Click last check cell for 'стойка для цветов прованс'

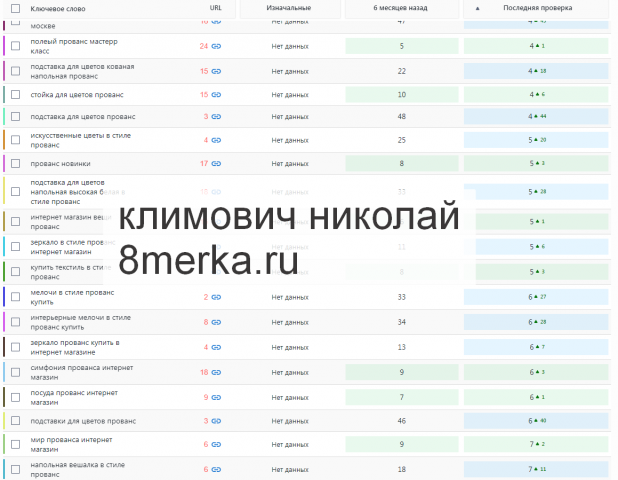pos(536,95)
